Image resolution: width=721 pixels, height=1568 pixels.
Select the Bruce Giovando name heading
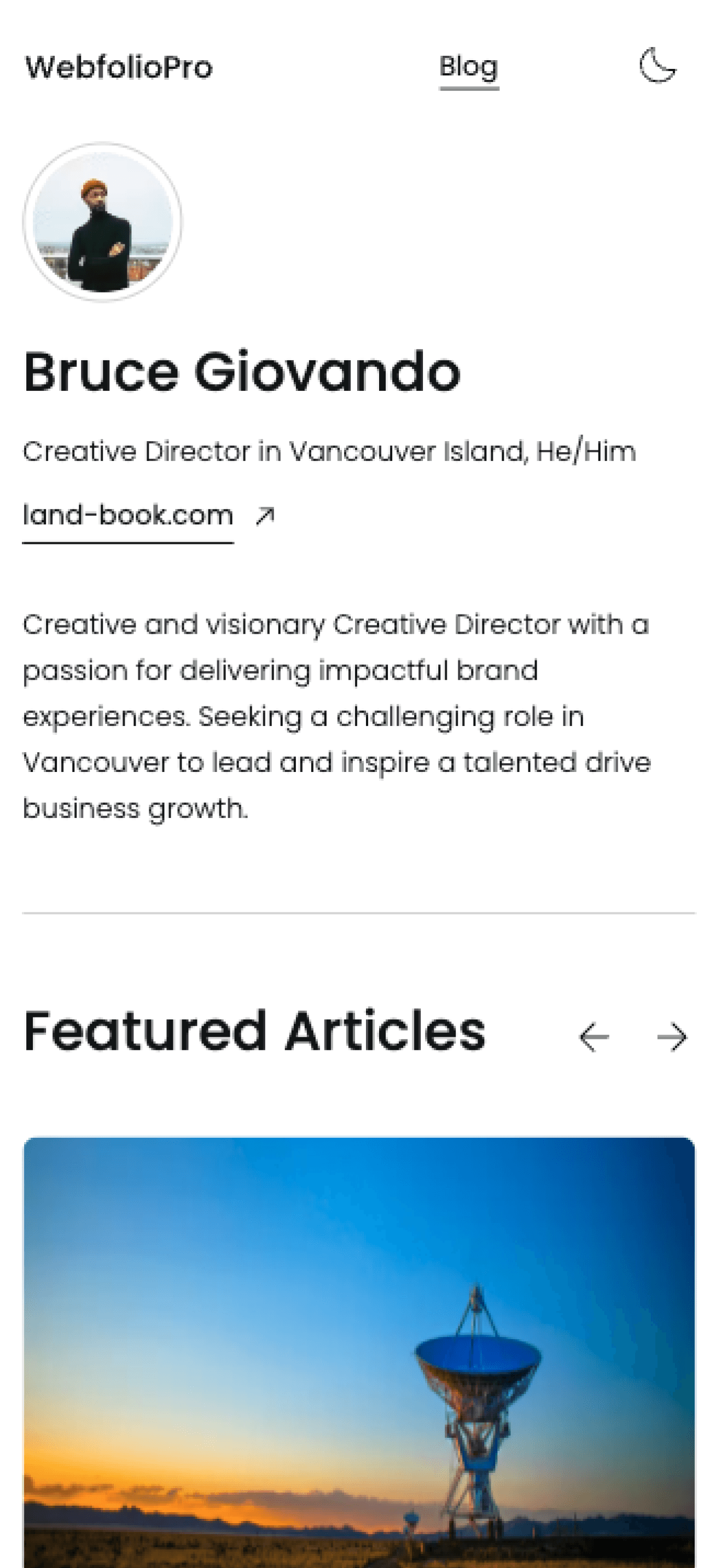(242, 372)
